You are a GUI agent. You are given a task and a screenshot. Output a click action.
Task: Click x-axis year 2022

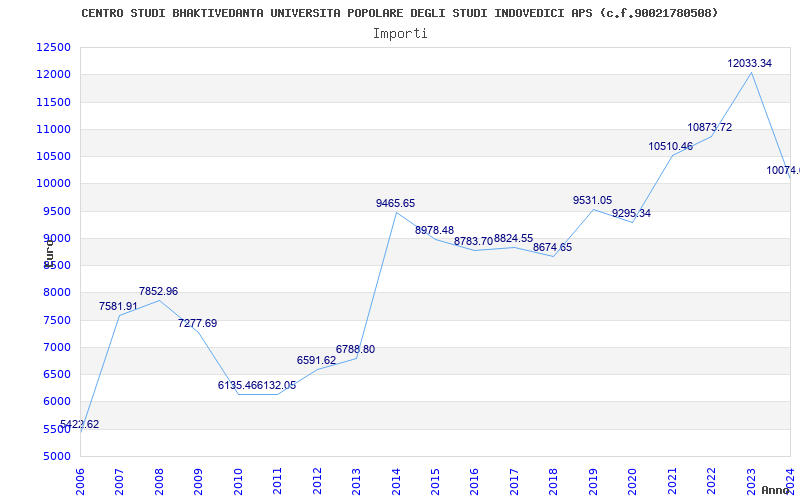pos(711,481)
